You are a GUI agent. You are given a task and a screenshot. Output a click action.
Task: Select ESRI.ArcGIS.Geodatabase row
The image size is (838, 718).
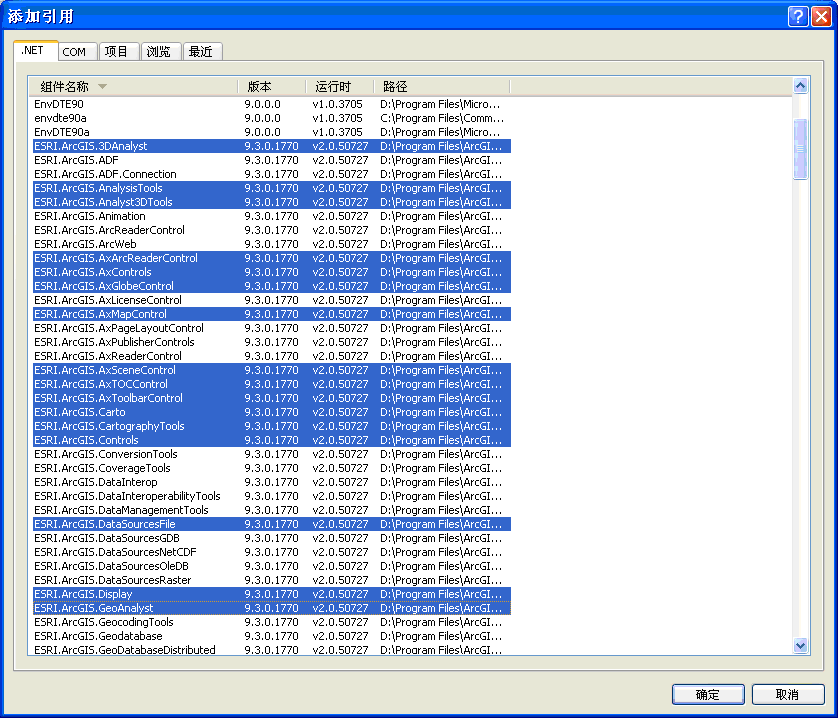click(271, 636)
